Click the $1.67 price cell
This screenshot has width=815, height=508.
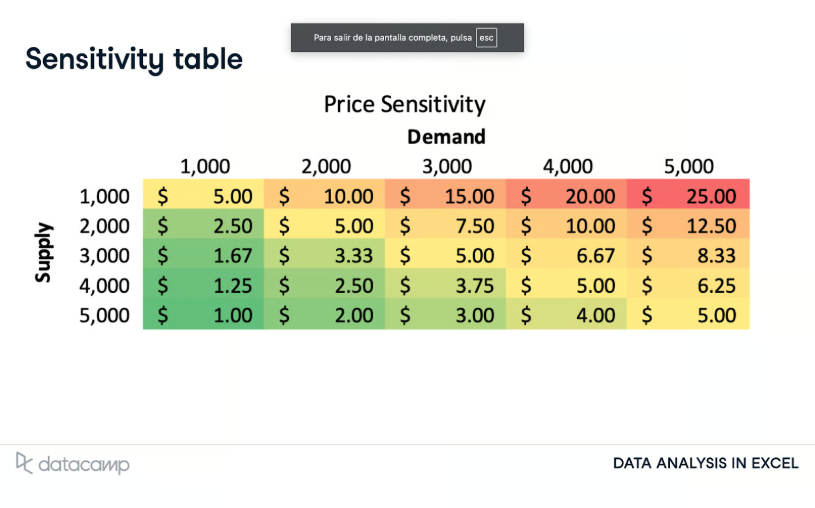[203, 256]
